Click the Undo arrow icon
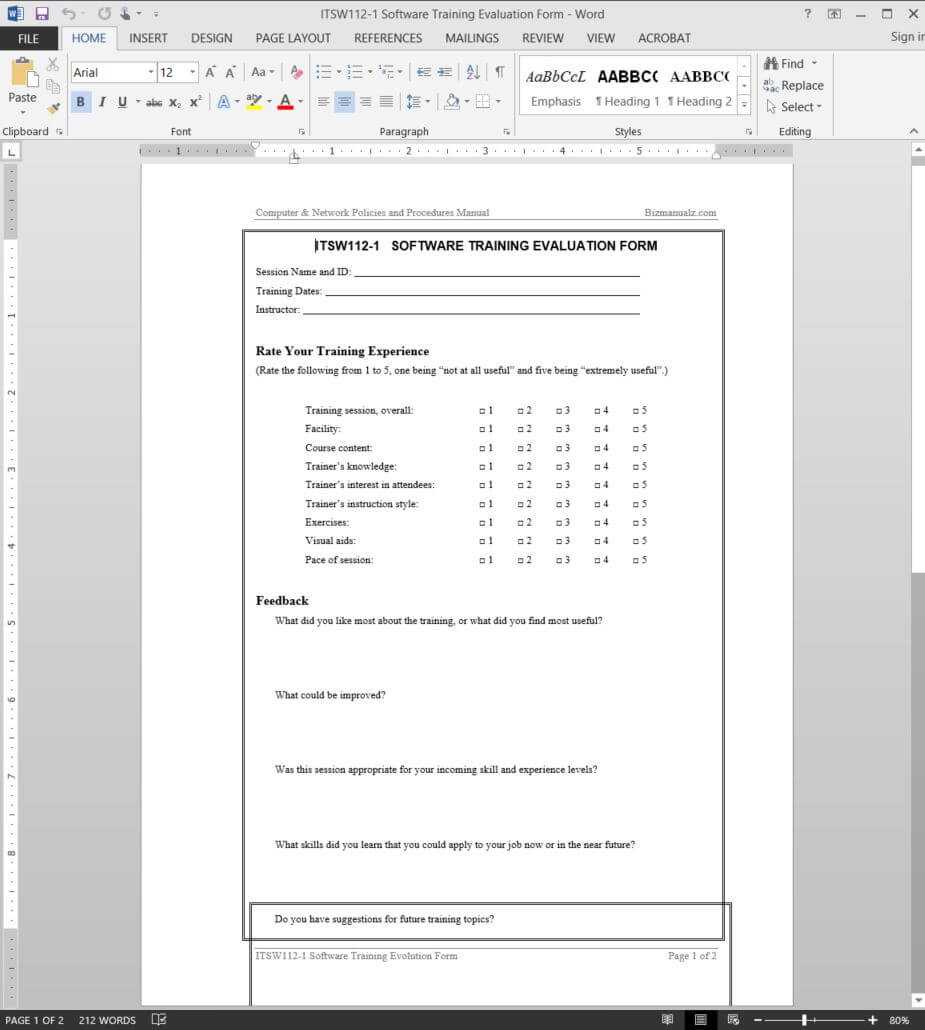This screenshot has width=925, height=1030. click(68, 13)
